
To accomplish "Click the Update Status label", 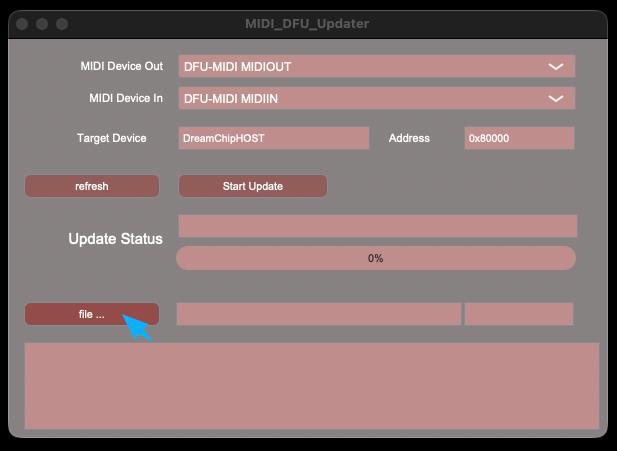I will [x=115, y=239].
